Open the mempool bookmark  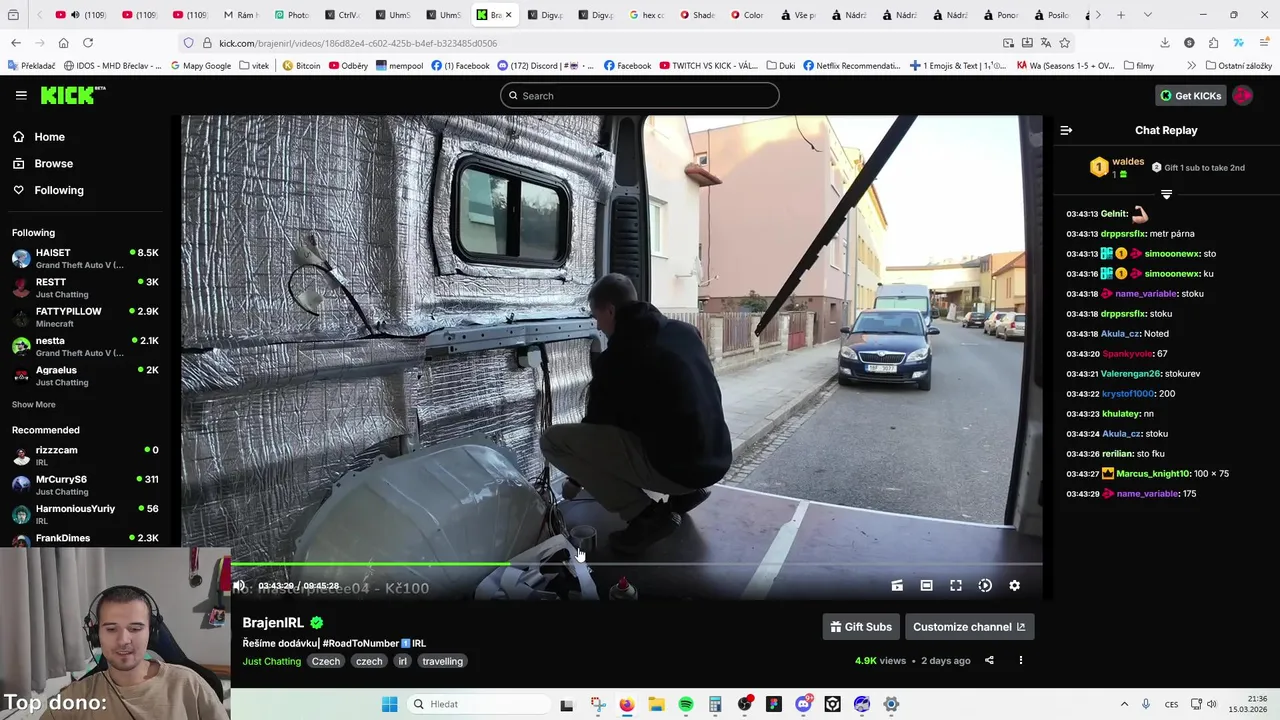pos(399,66)
